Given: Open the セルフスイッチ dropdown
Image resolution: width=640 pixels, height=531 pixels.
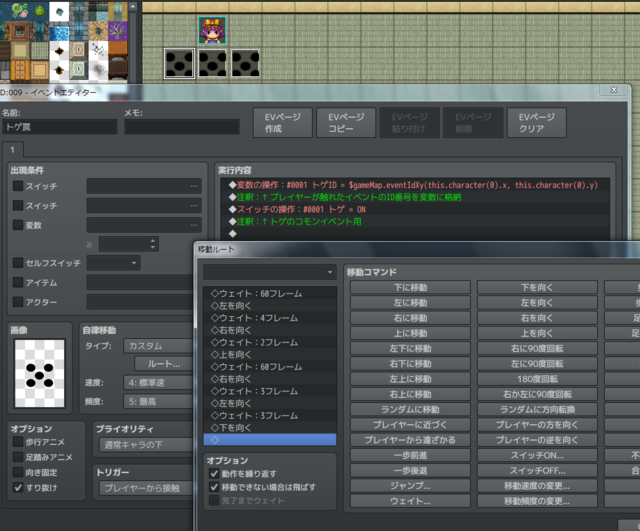Looking at the screenshot, I should (x=113, y=263).
